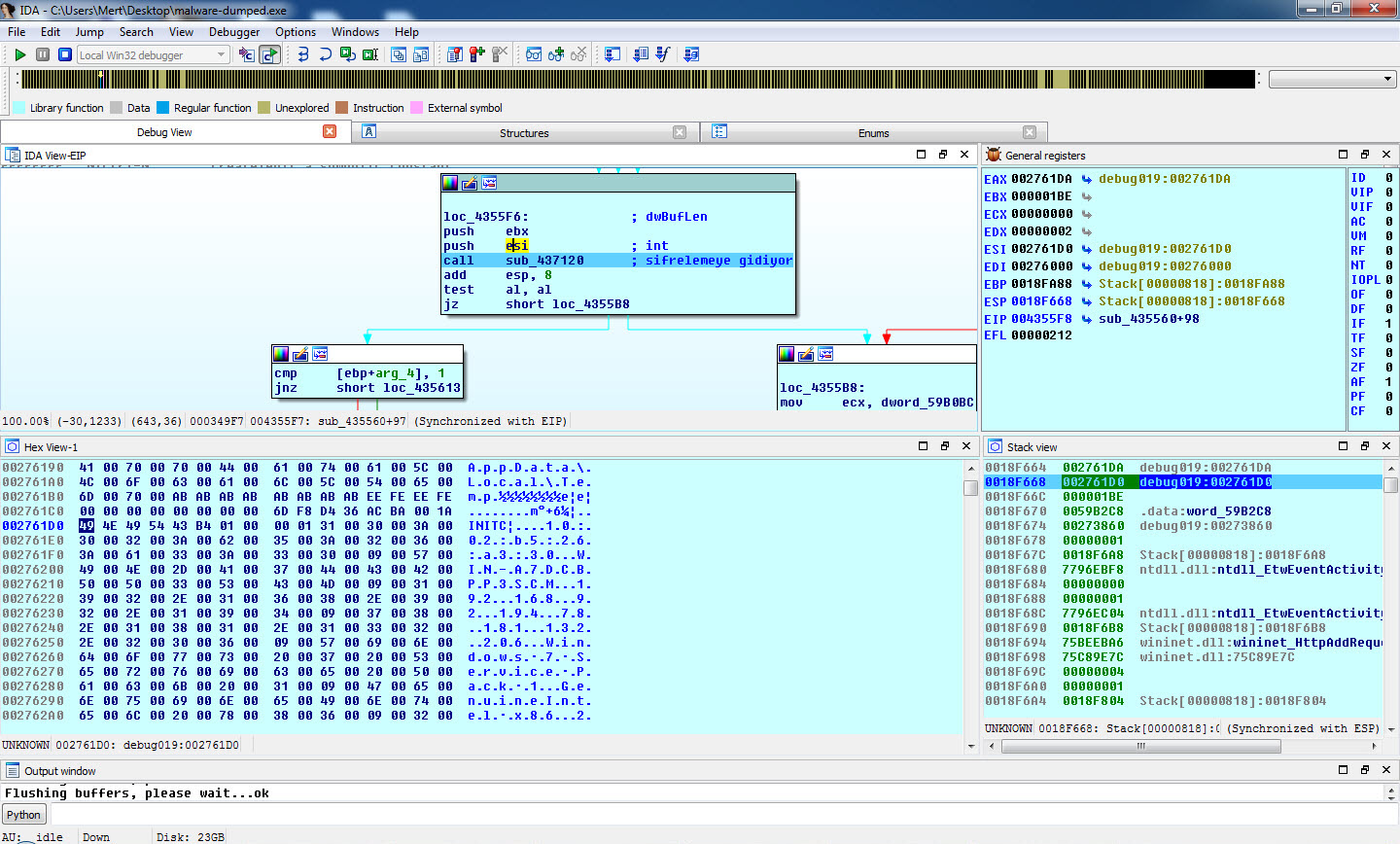Open the Options menu
Image resolution: width=1400 pixels, height=844 pixels.
296,31
